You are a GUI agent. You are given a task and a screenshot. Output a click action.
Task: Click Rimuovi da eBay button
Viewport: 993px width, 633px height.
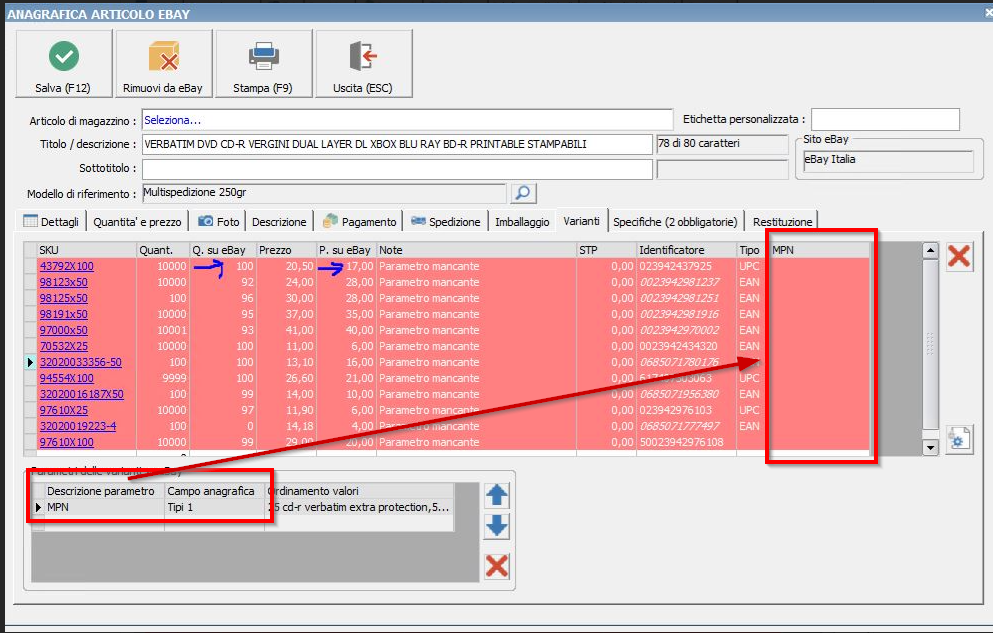tap(163, 64)
